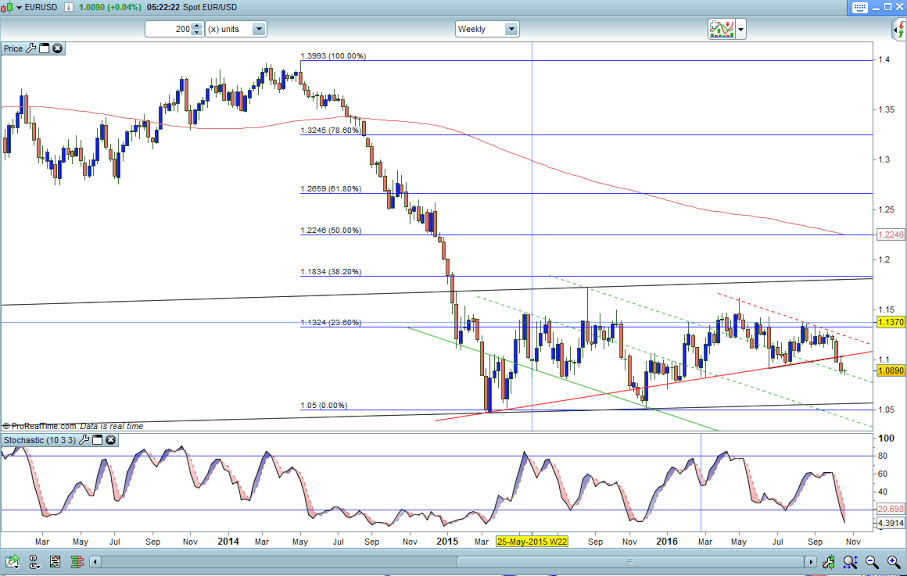Screen dimensions: 907x576
Task: Open Stochastic indicator settings wrench
Action: pyautogui.click(x=84, y=440)
